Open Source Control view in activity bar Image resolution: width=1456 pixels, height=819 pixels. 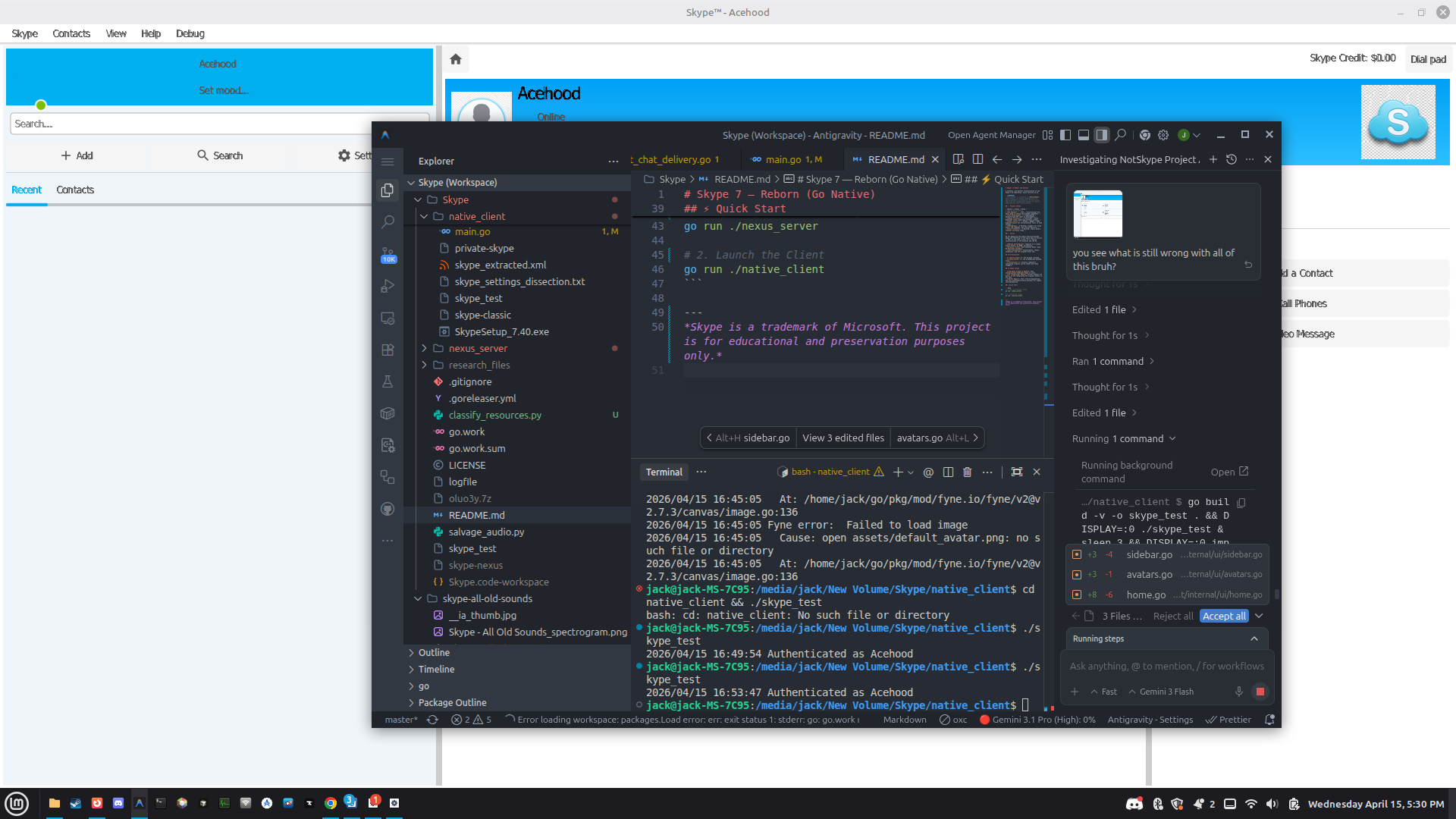point(388,254)
